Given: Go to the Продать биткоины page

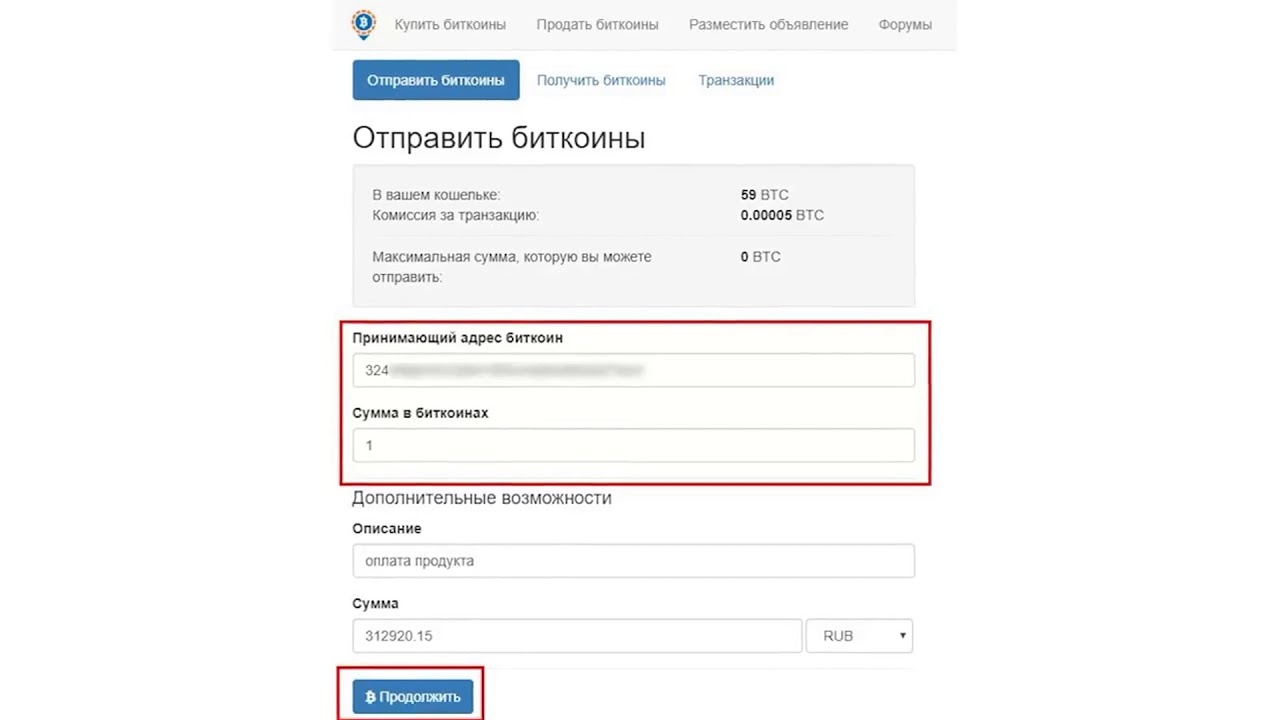Looking at the screenshot, I should tap(597, 24).
